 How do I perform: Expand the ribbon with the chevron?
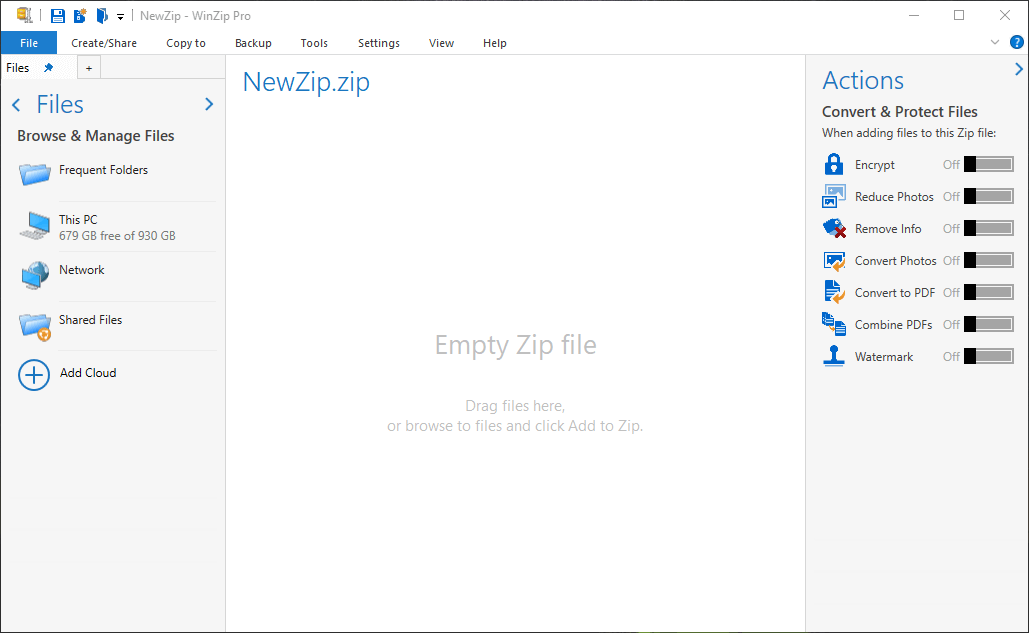point(995,43)
